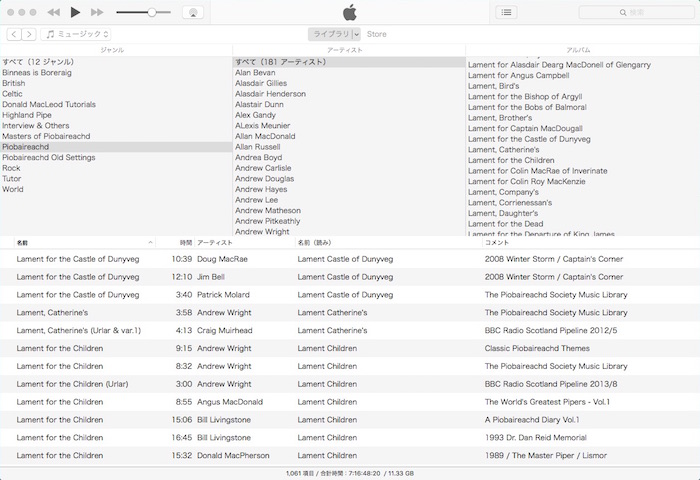
Task: Click the forward navigation arrow
Action: pyautogui.click(x=29, y=34)
